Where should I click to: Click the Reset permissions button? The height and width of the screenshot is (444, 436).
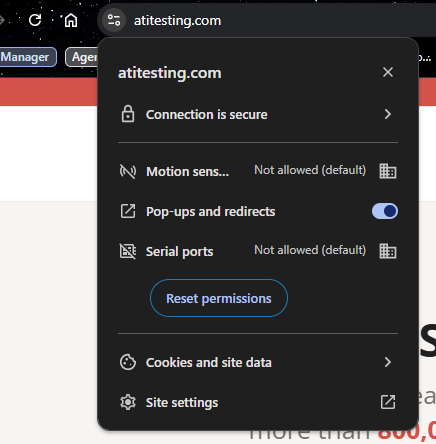pos(219,298)
